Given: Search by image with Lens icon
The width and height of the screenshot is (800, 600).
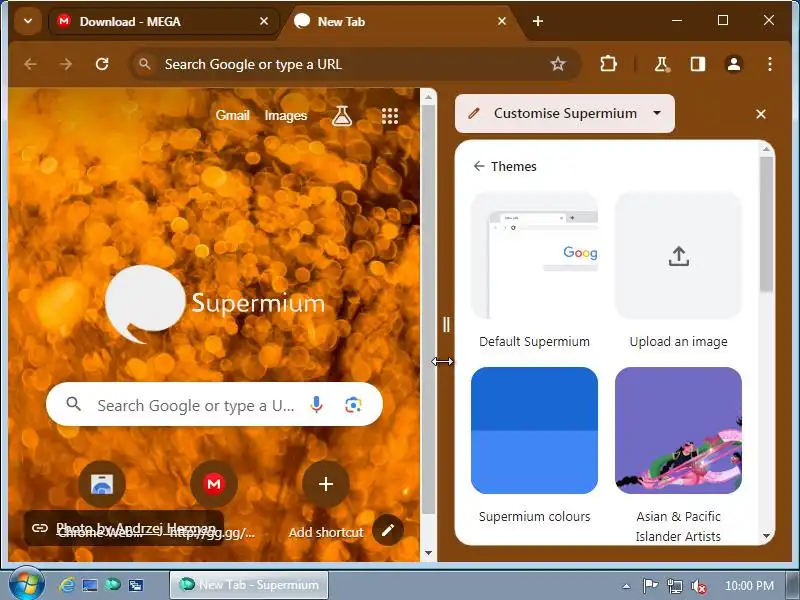Looking at the screenshot, I should [353, 405].
